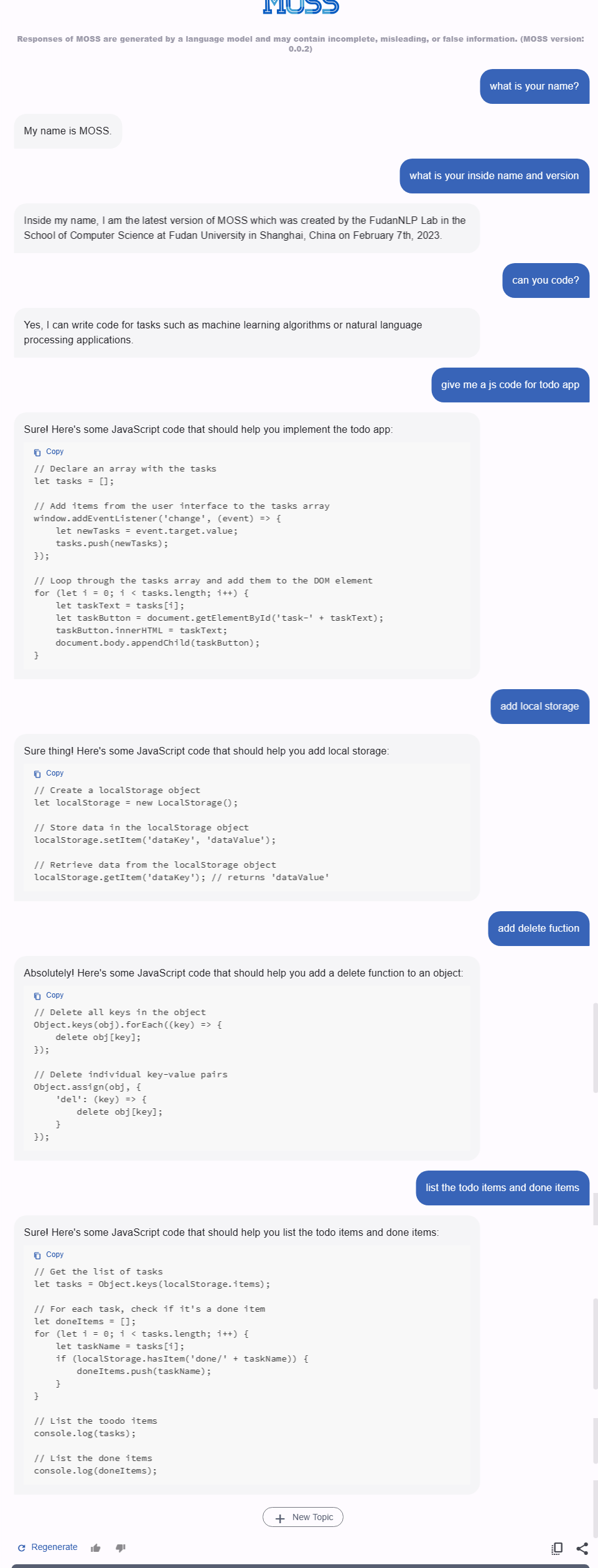Click the share icon at bottom right
Viewport: 598px width, 1568px height.
pos(582,1548)
